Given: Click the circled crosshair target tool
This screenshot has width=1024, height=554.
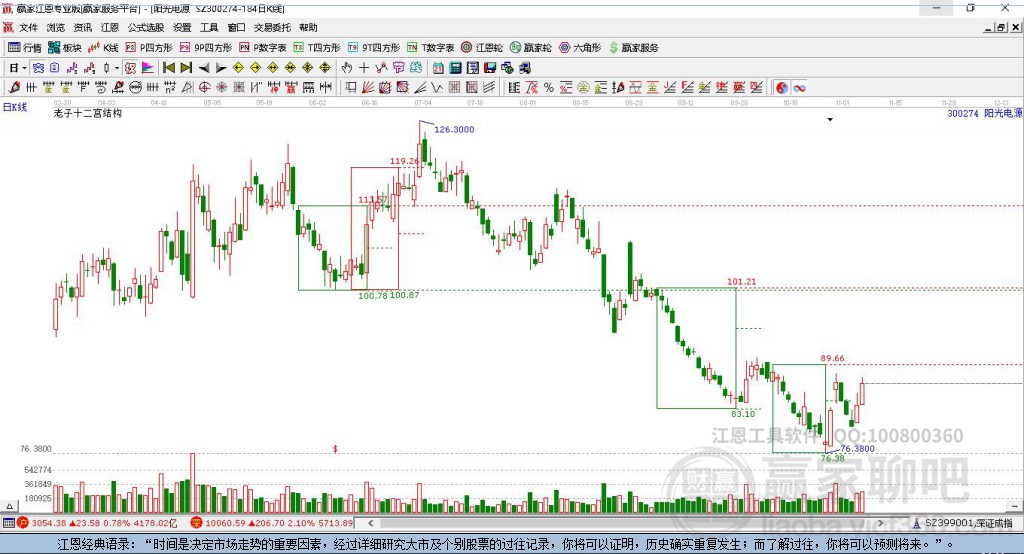Looking at the screenshot, I should pyautogui.click(x=204, y=87).
